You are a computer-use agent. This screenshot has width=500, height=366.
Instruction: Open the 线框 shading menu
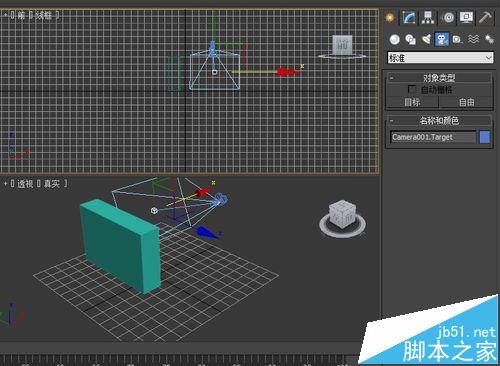pos(44,15)
